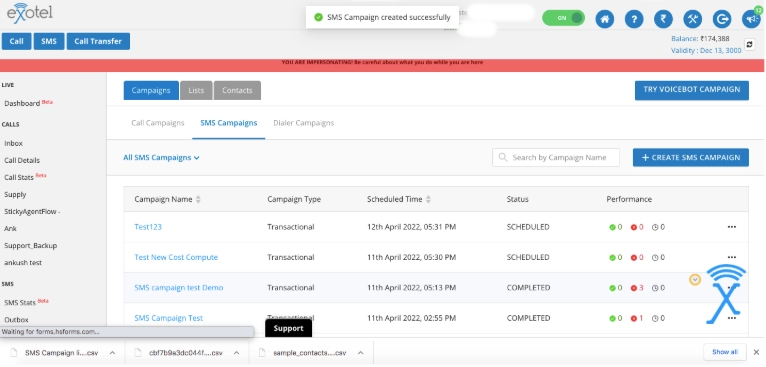The width and height of the screenshot is (766, 367).
Task: Switch to the Contacts tab
Action: (x=237, y=90)
